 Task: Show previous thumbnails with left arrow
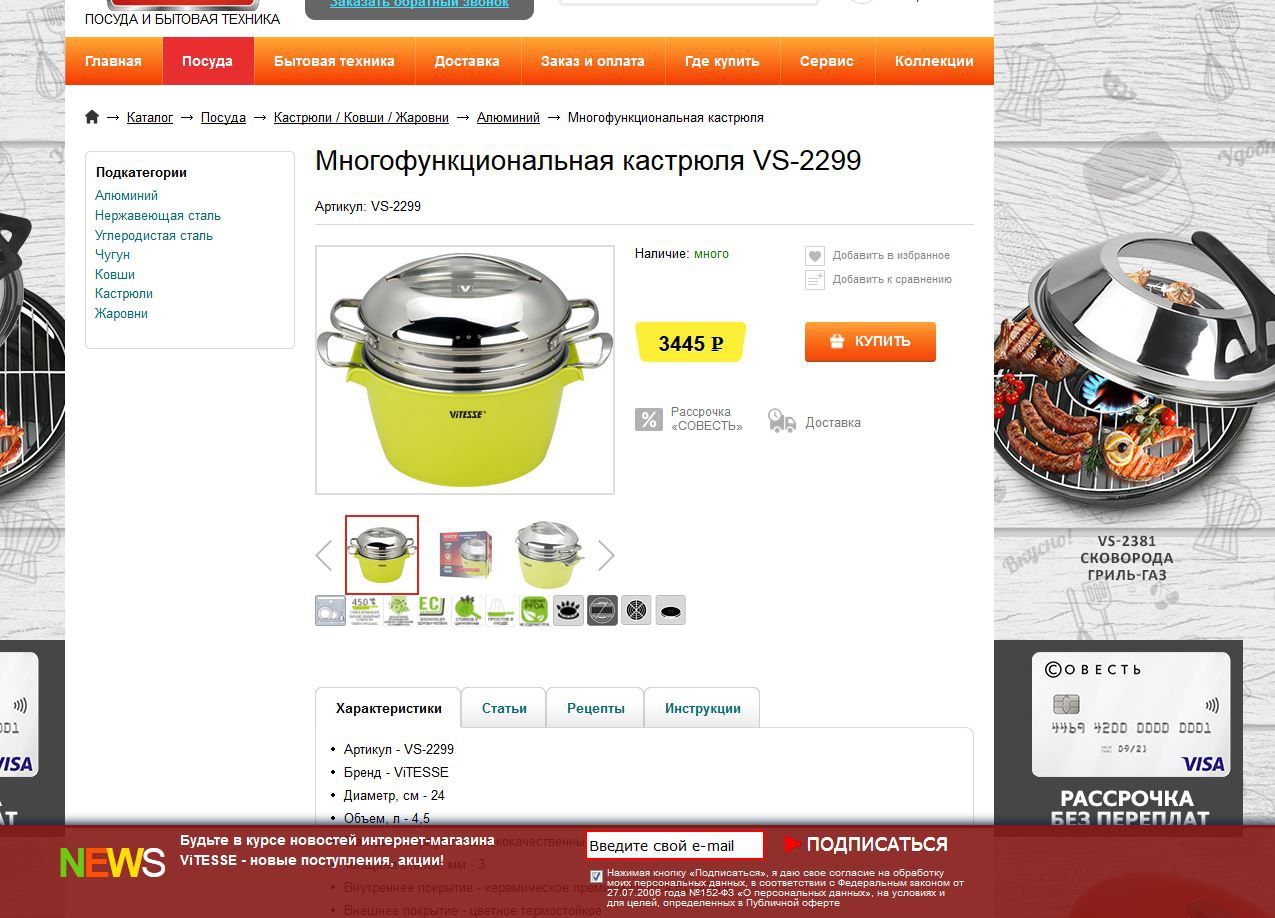point(323,555)
